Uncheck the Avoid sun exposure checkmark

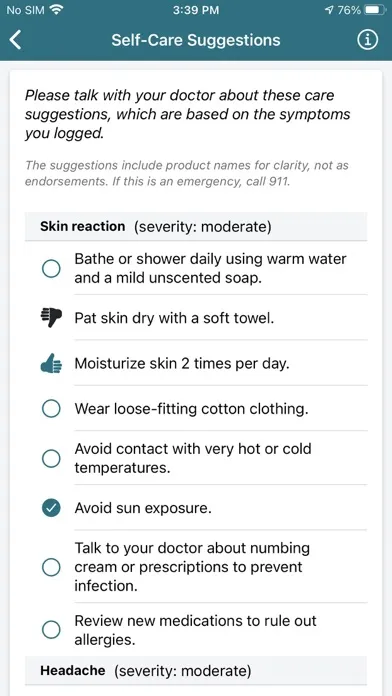point(51,508)
